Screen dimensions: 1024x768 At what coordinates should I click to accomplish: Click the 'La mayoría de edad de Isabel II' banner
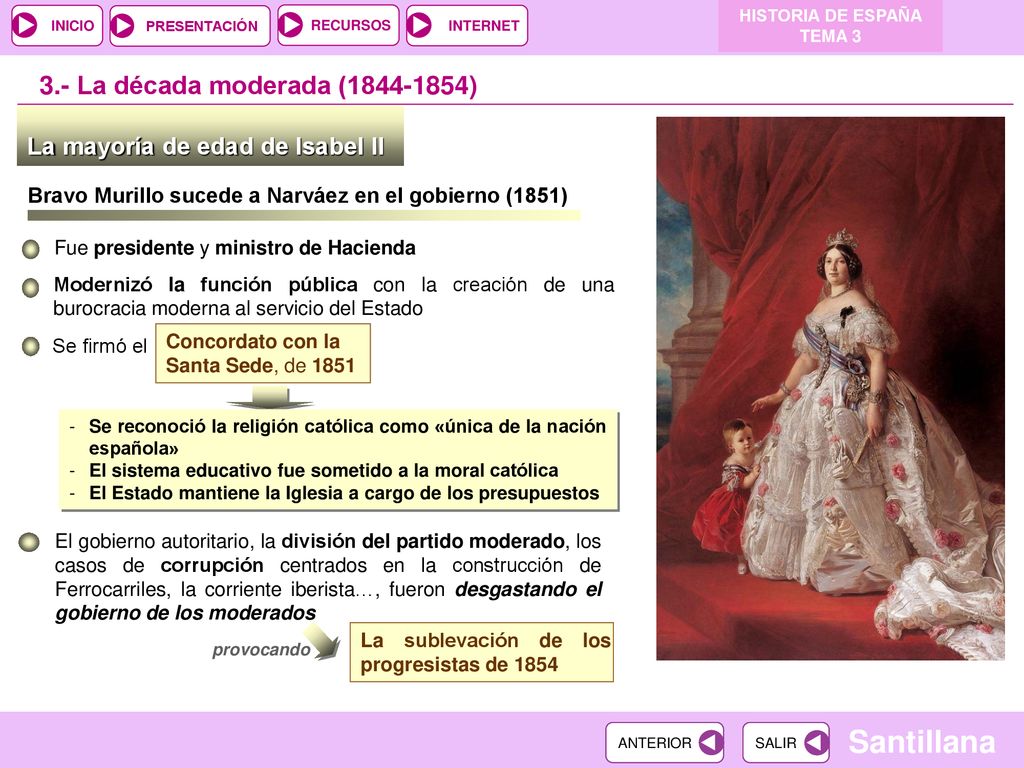click(210, 137)
